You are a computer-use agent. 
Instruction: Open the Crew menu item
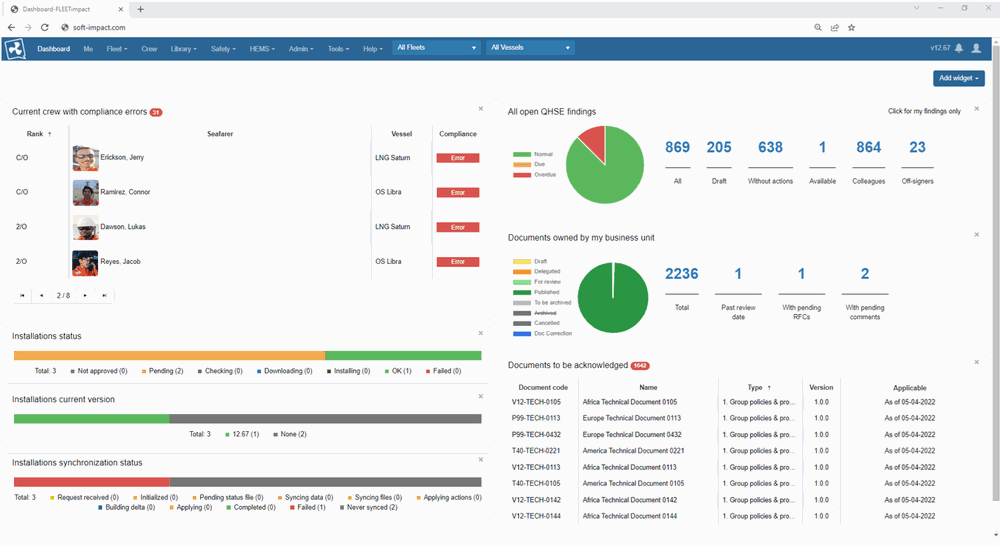pyautogui.click(x=149, y=49)
